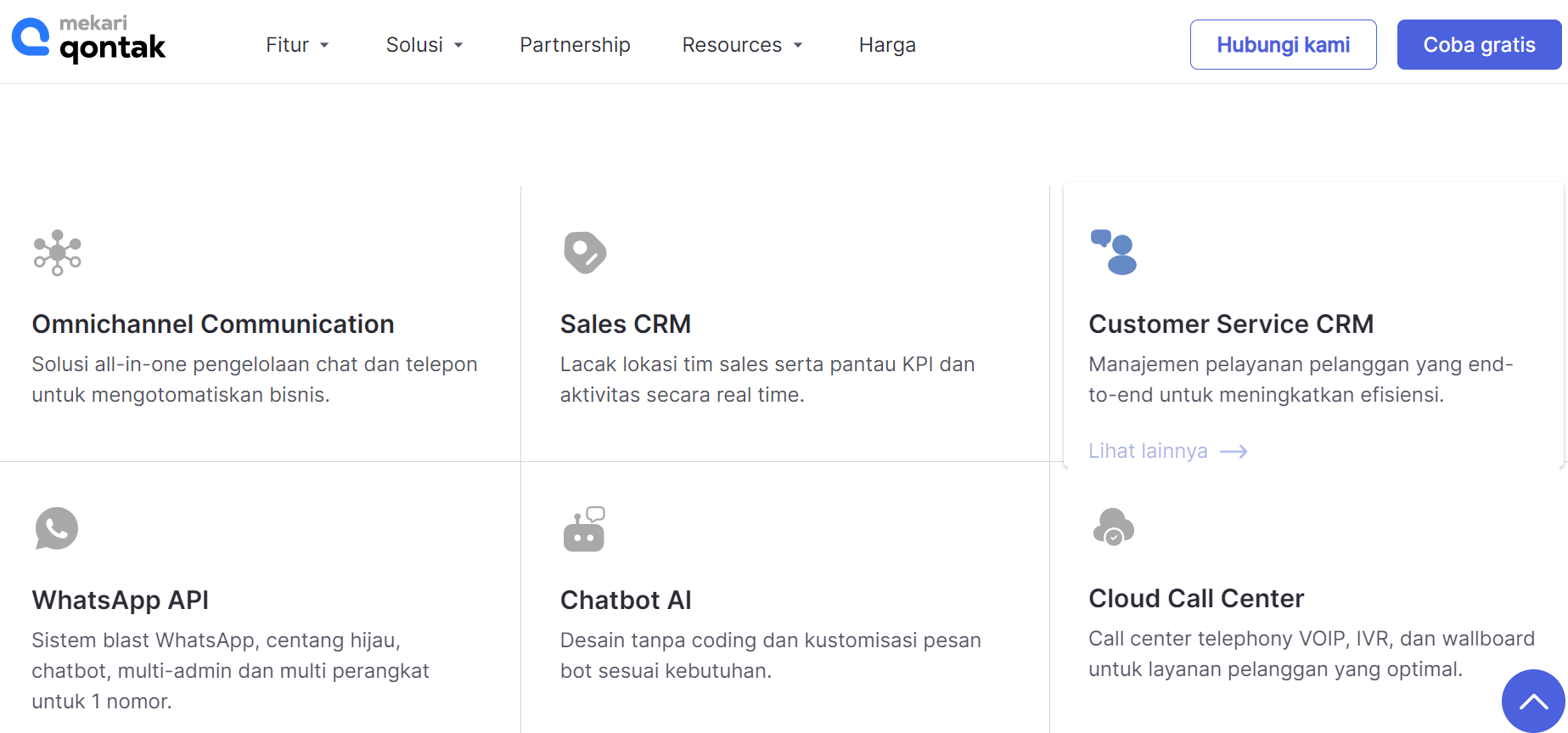Open the Omnichannel Communication heading
Image resolution: width=1568 pixels, height=733 pixels.
pos(213,324)
